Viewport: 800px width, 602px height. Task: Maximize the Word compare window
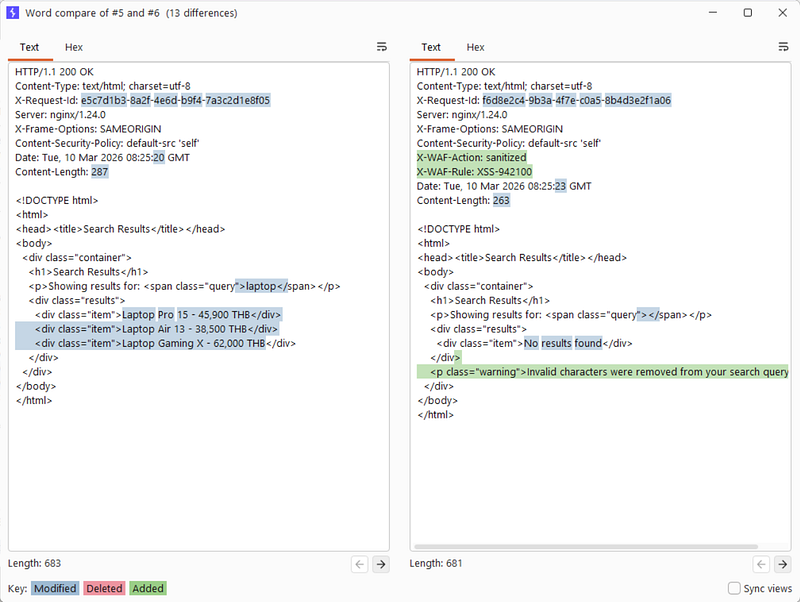point(747,13)
